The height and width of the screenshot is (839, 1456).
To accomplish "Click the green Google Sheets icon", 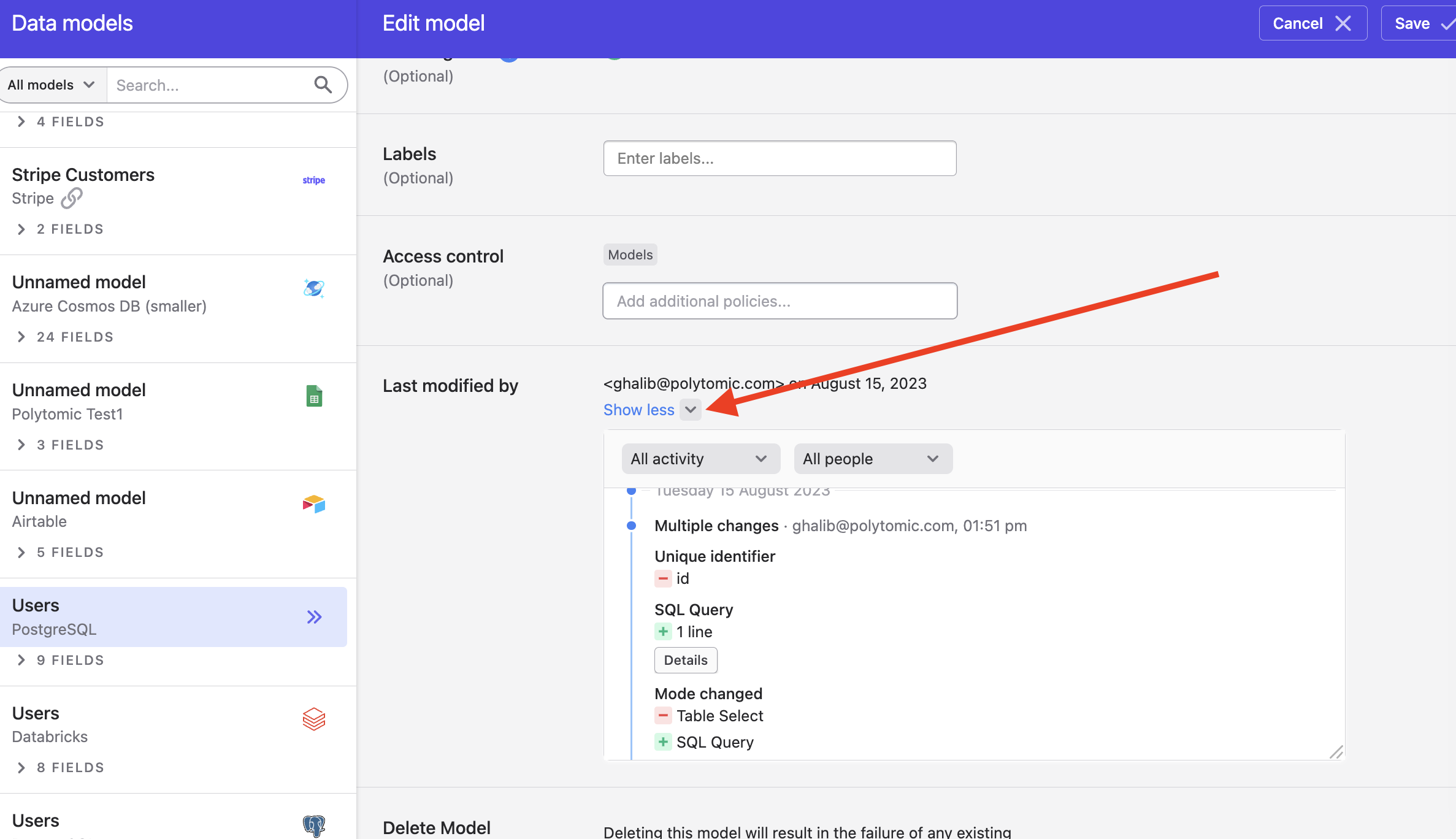I will click(x=314, y=396).
